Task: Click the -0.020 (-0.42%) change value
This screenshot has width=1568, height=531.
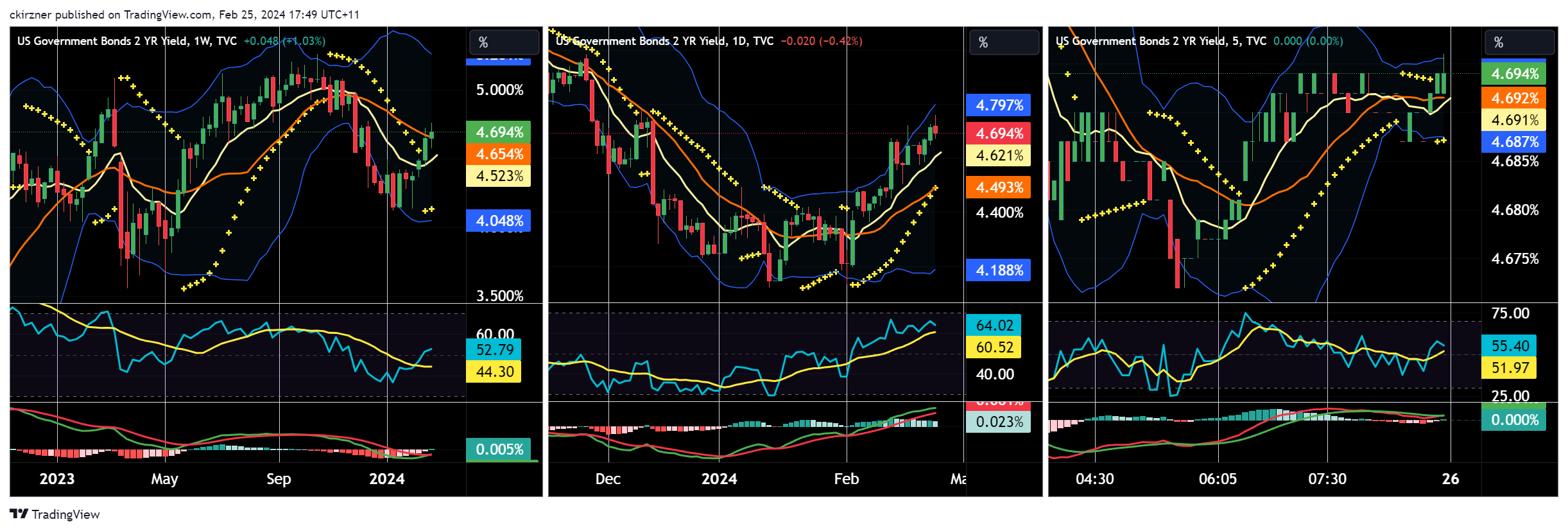Action: (x=822, y=41)
